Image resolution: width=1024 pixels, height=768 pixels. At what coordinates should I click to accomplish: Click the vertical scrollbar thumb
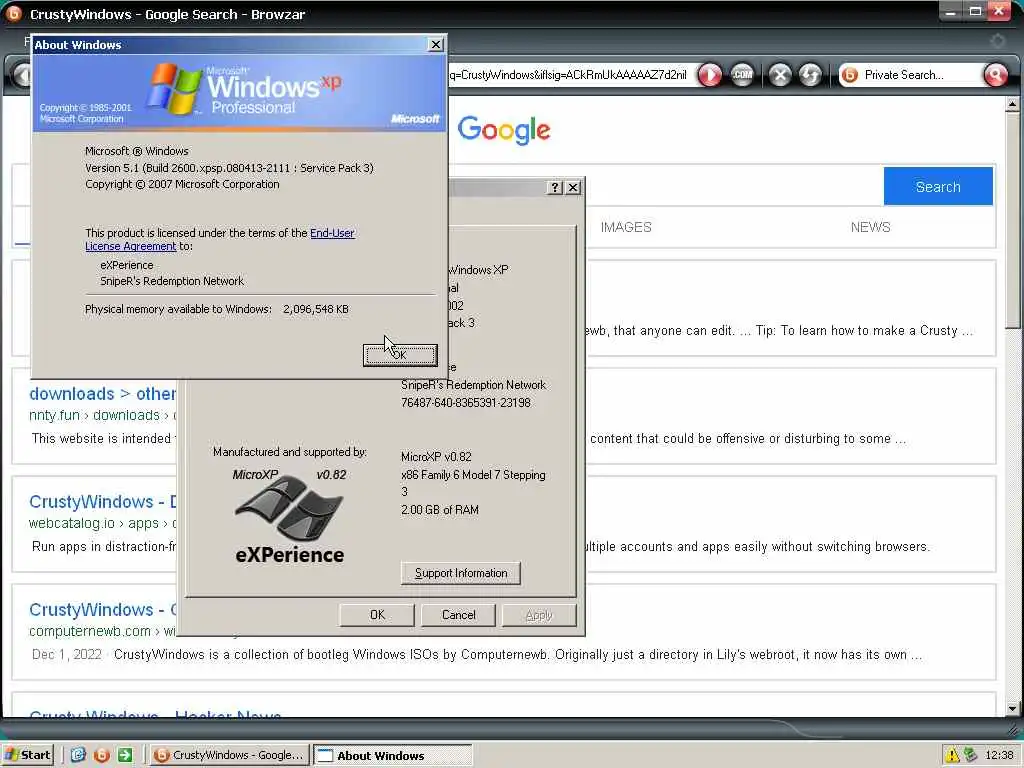tap(1012, 219)
